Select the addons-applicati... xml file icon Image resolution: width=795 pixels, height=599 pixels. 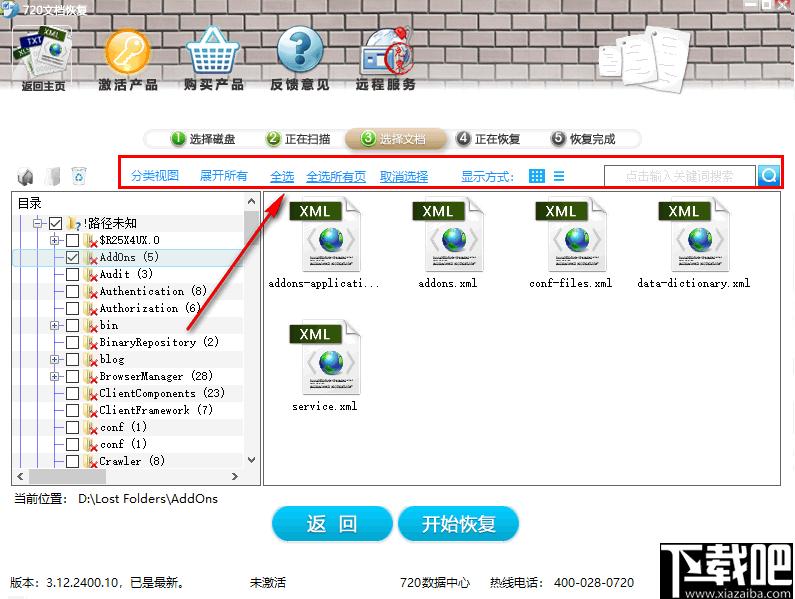pyautogui.click(x=324, y=234)
